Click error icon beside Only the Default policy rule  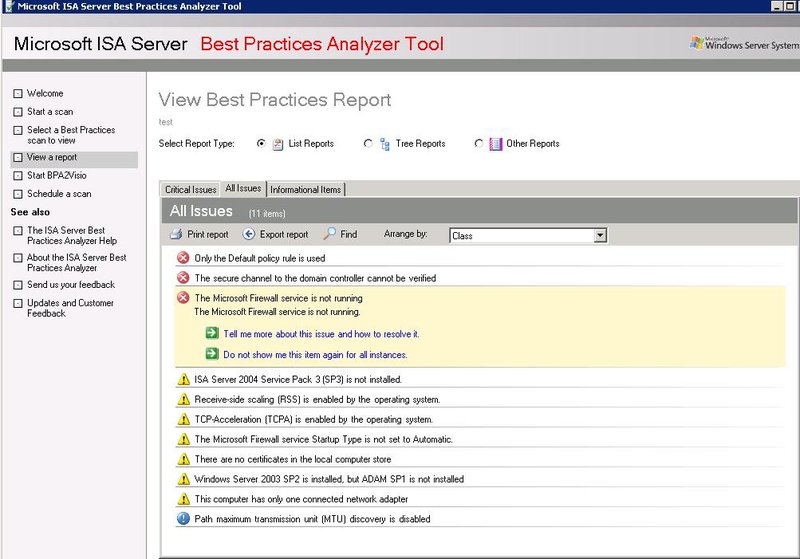pyautogui.click(x=183, y=258)
